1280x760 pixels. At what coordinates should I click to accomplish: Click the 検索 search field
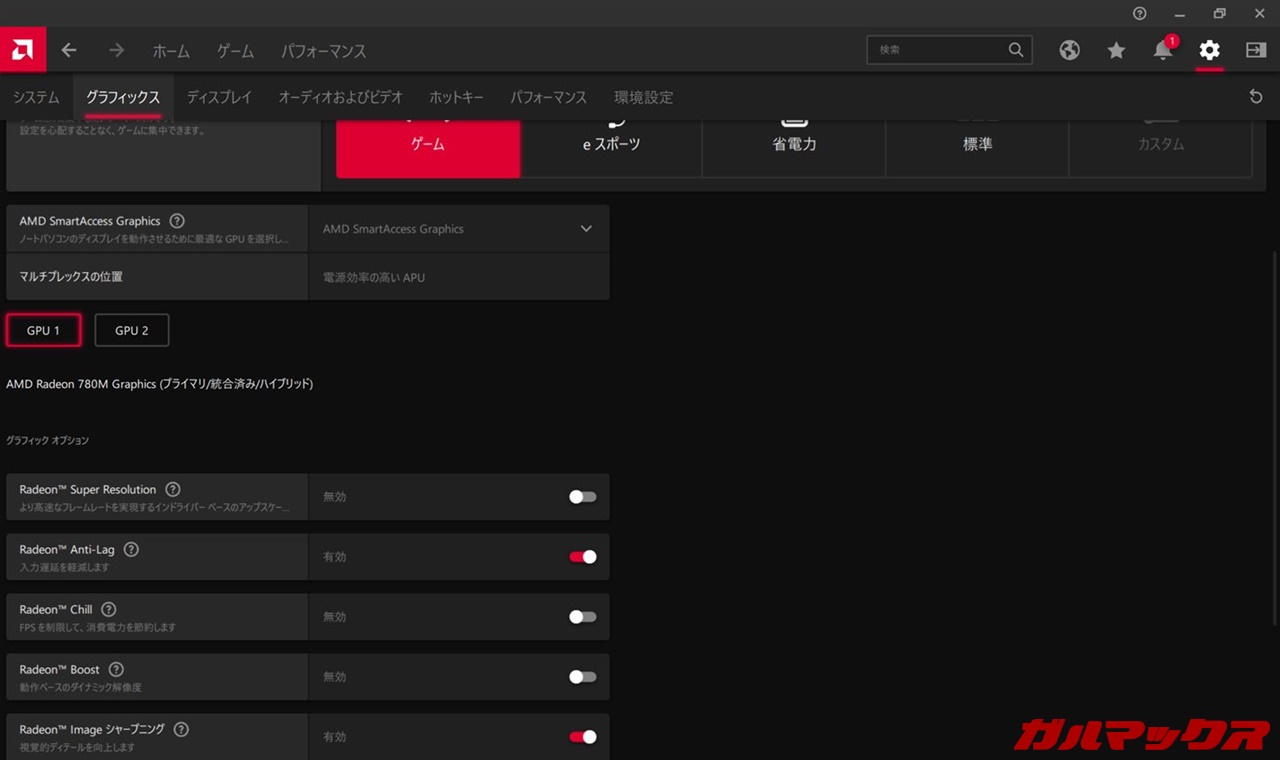[938, 50]
